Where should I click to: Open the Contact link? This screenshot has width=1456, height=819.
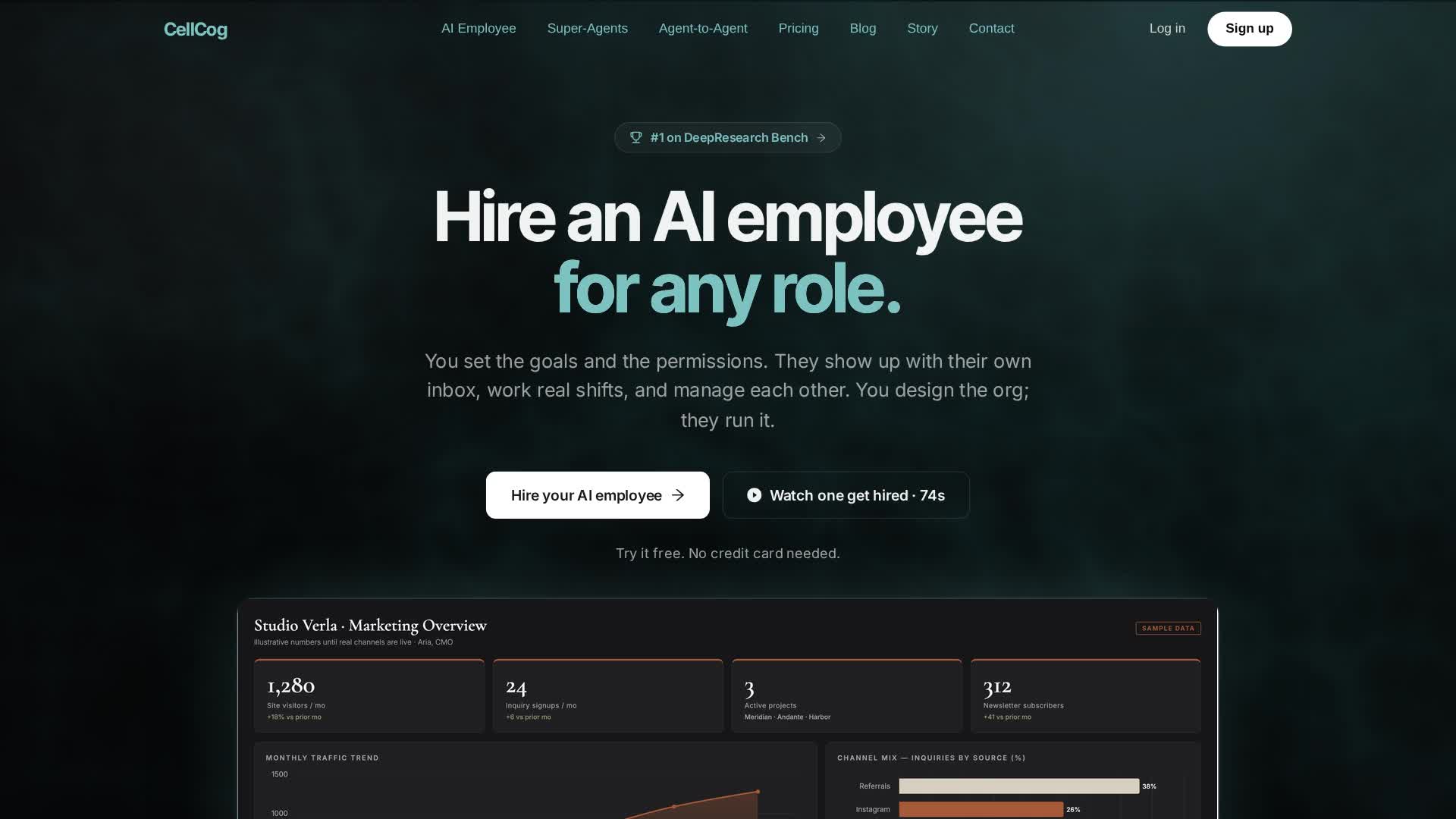pos(991,28)
